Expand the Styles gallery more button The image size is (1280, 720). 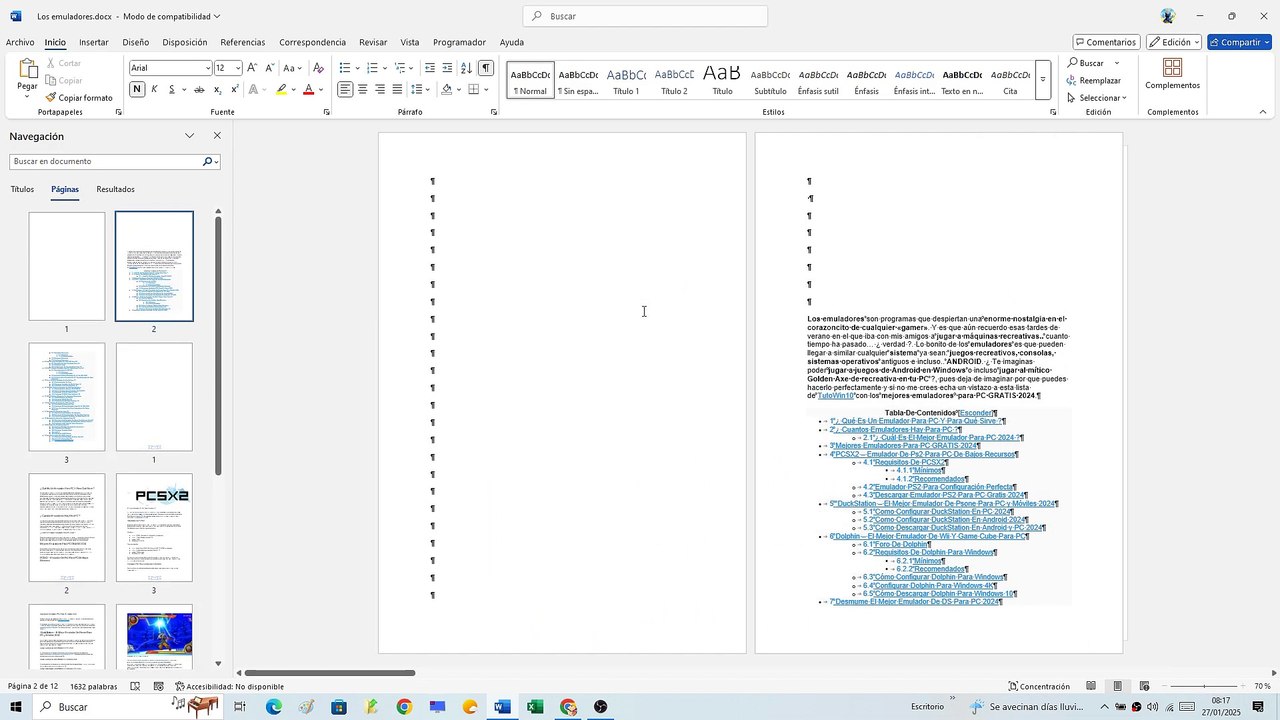pos(1043,79)
